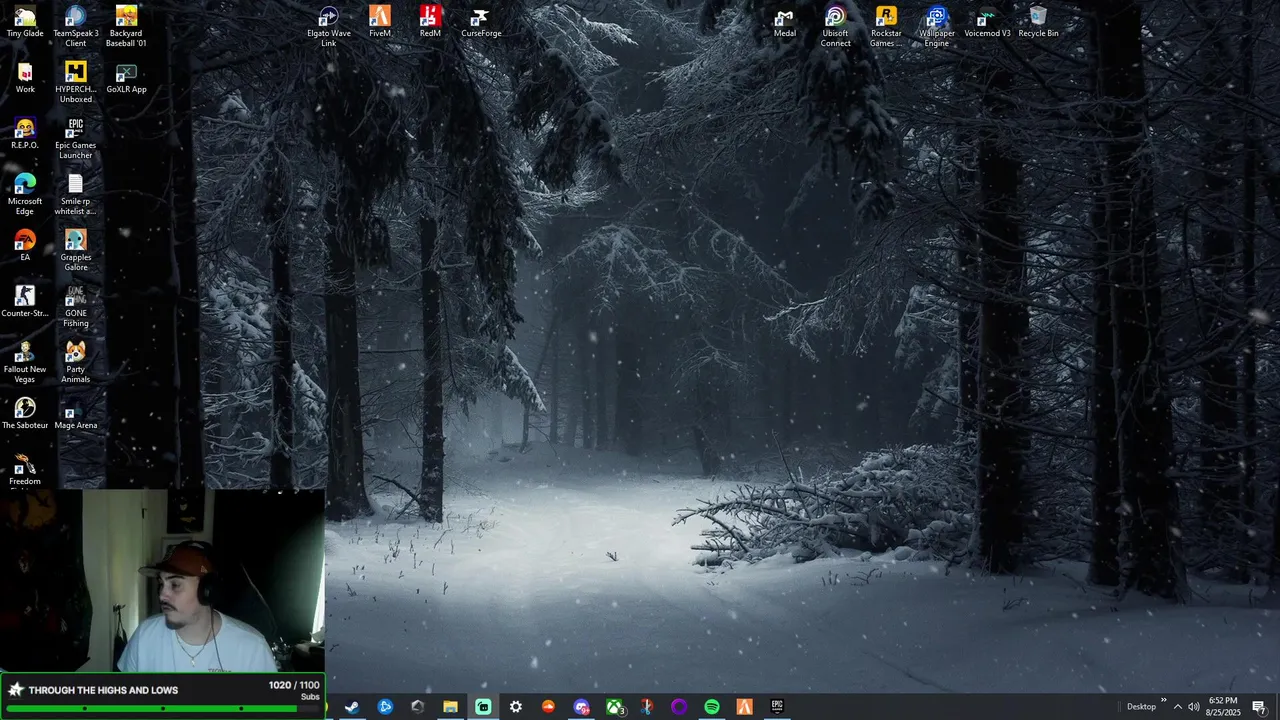Open The Saboteur desktop shortcut
This screenshot has height=720, width=1280.
(25, 414)
